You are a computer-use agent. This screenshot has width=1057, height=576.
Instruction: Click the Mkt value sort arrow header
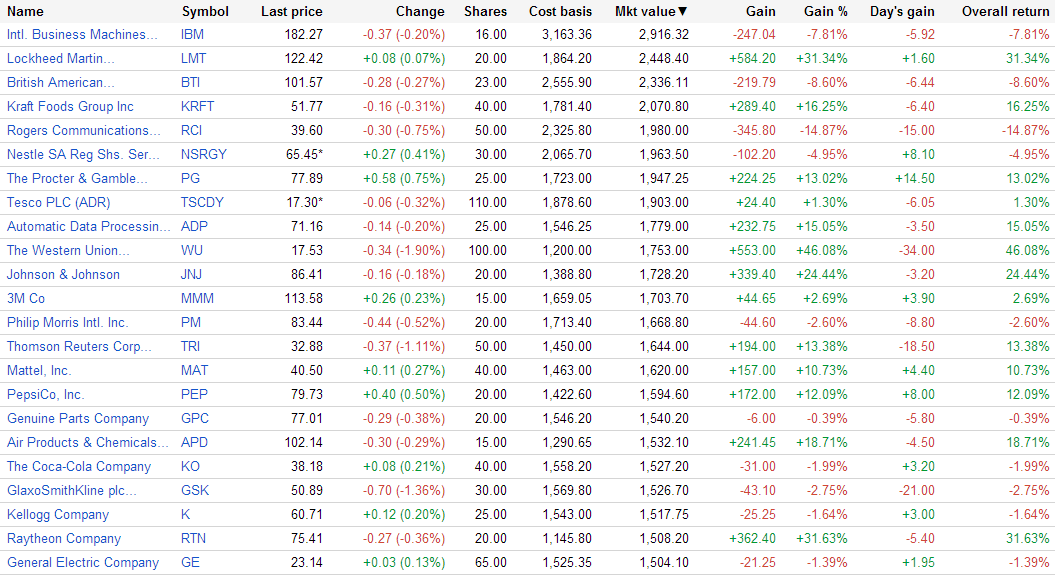coord(651,11)
